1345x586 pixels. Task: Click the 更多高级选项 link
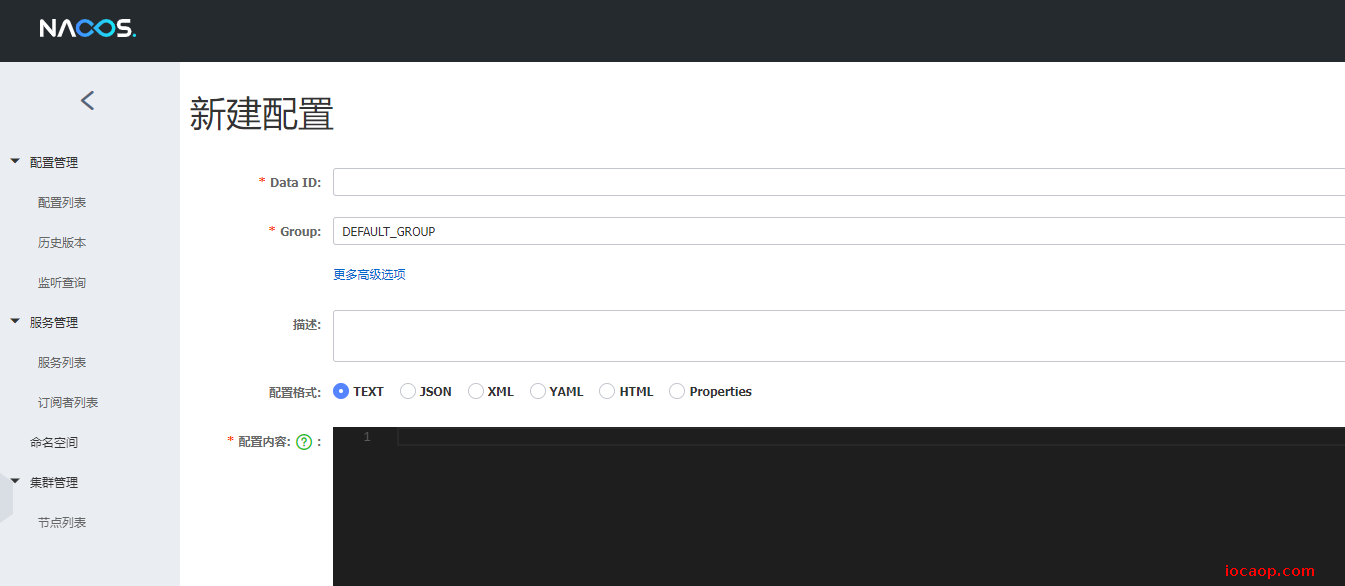click(369, 274)
